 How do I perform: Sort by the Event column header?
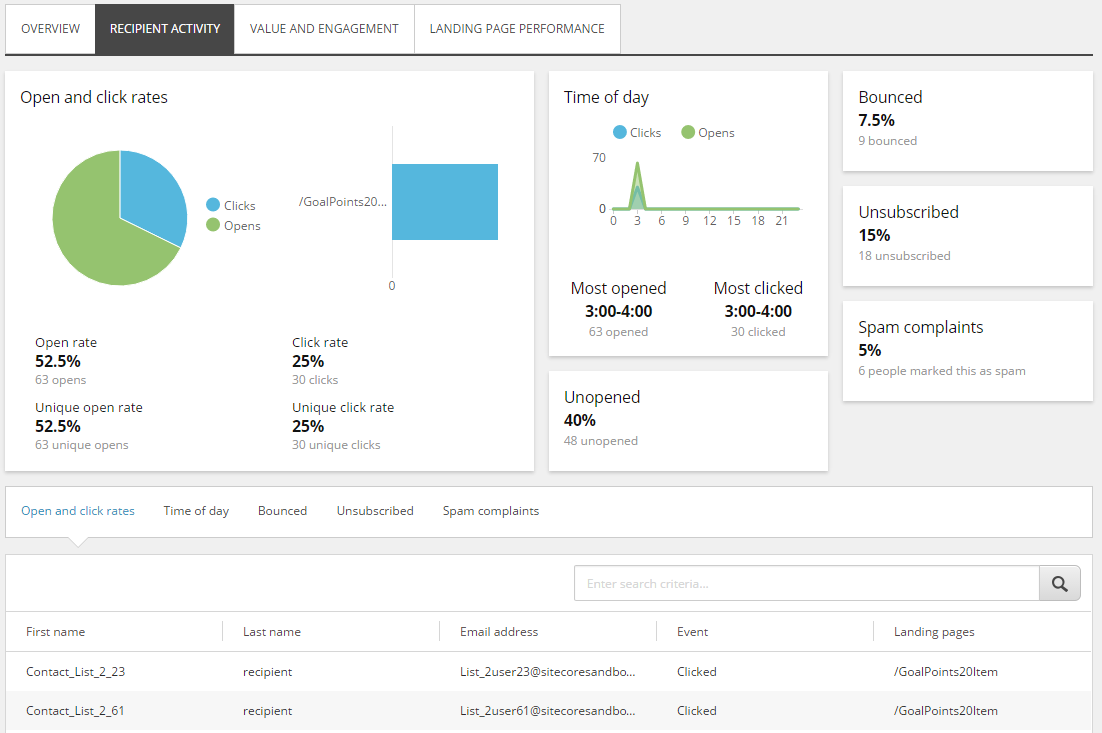692,632
